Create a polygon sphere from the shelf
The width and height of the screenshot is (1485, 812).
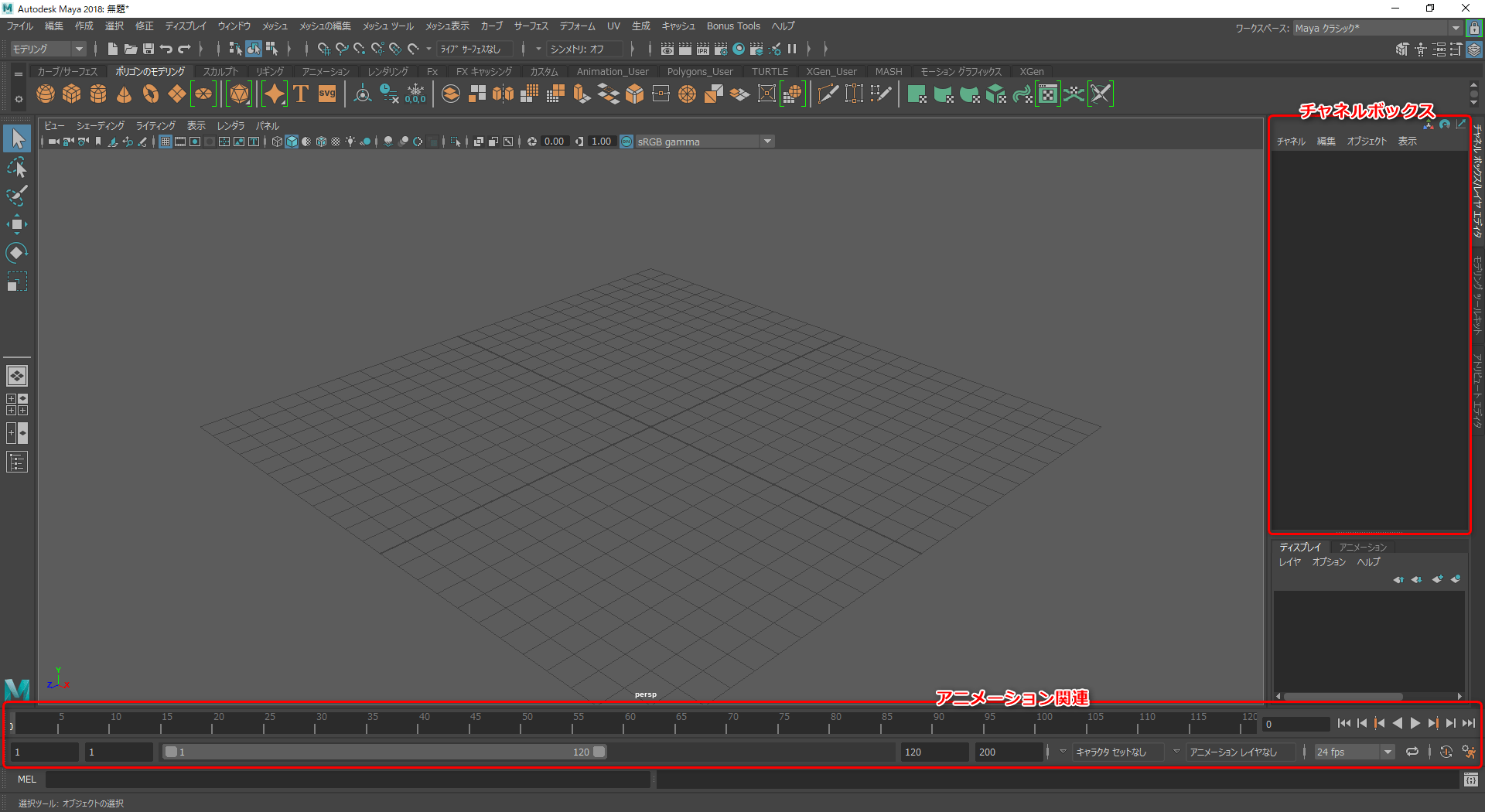click(46, 94)
